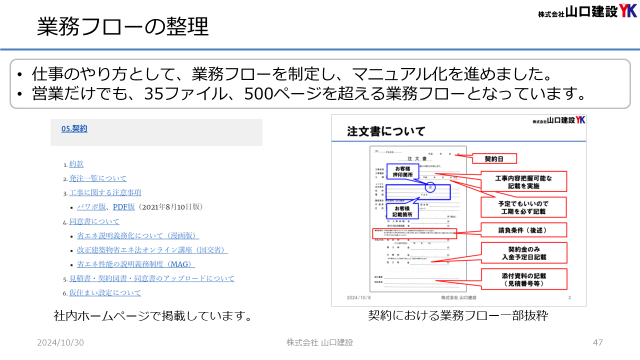The height and width of the screenshot is (360, 640).
Task: Click the blue お客様押印箇所 label
Action: coord(402,171)
